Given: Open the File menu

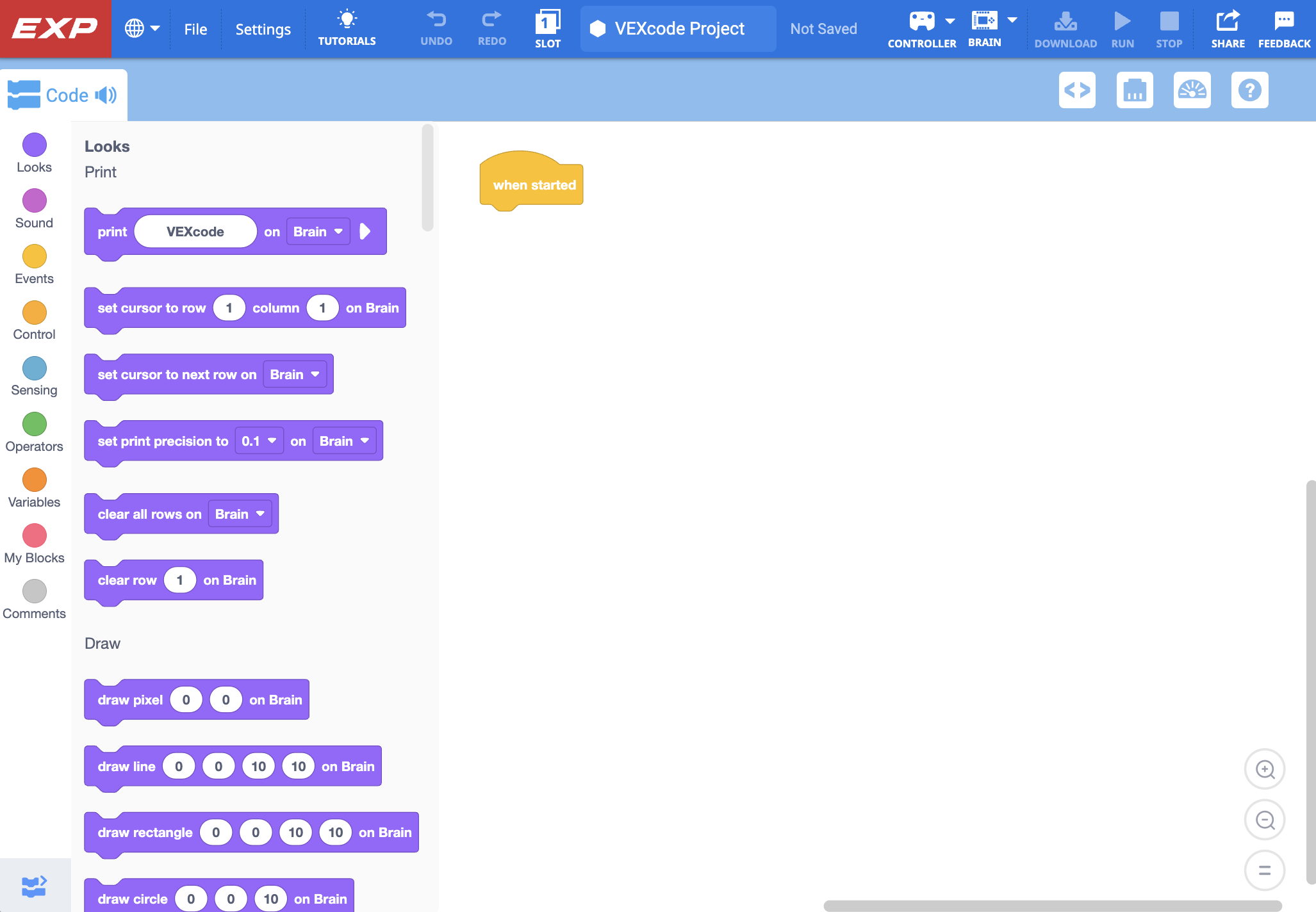Looking at the screenshot, I should (195, 28).
